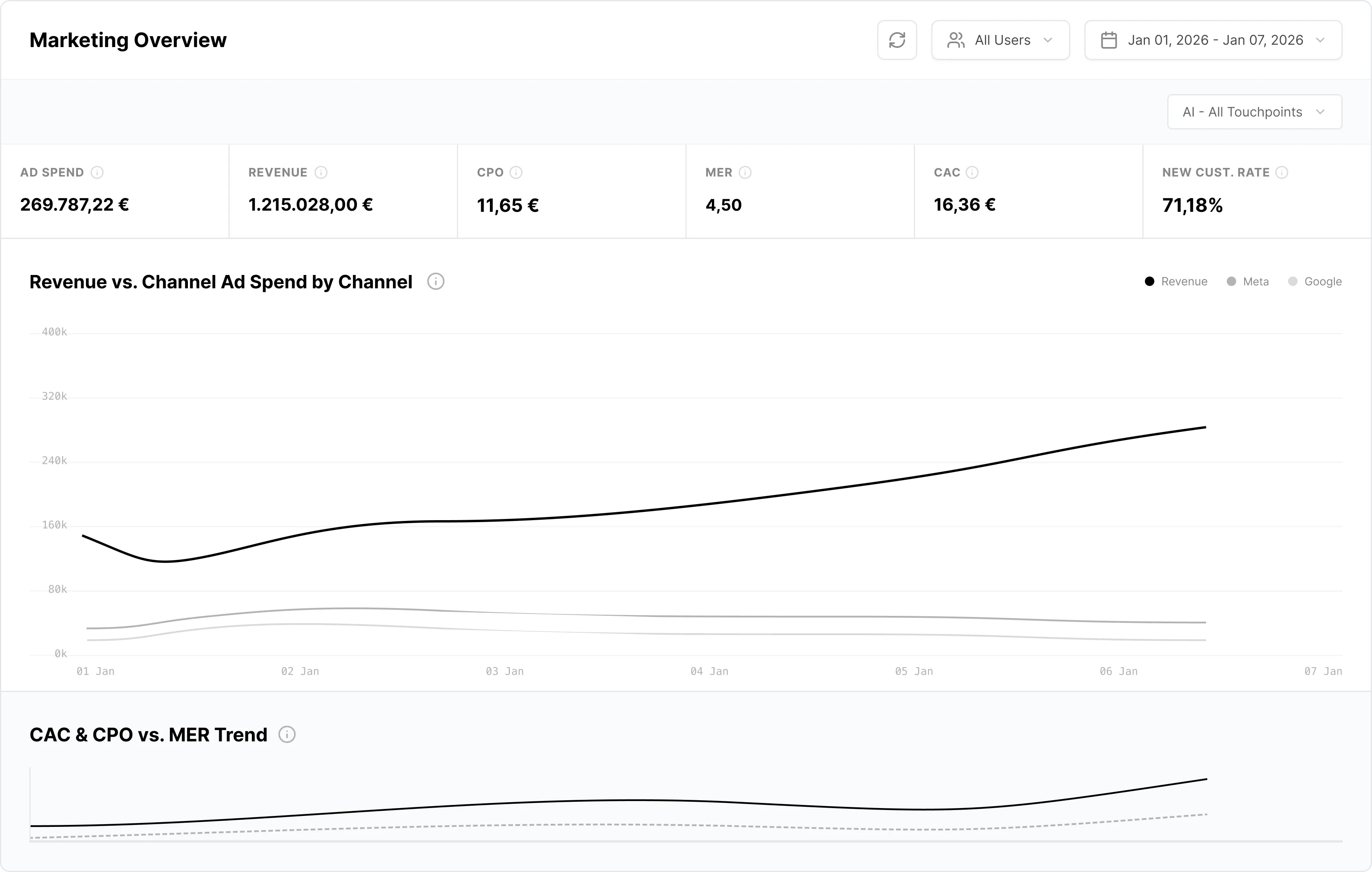Toggle the Revenue series in chart legend

pos(1183,282)
